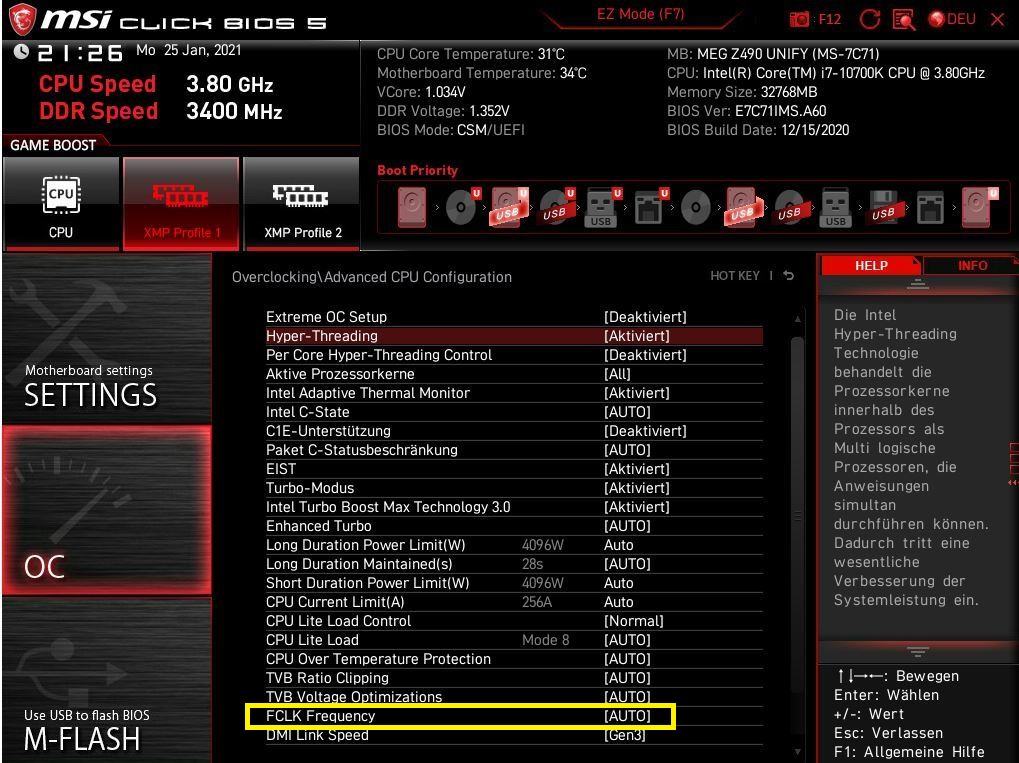The image size is (1019, 763).
Task: Toggle the EIST setting
Action: 513,469
